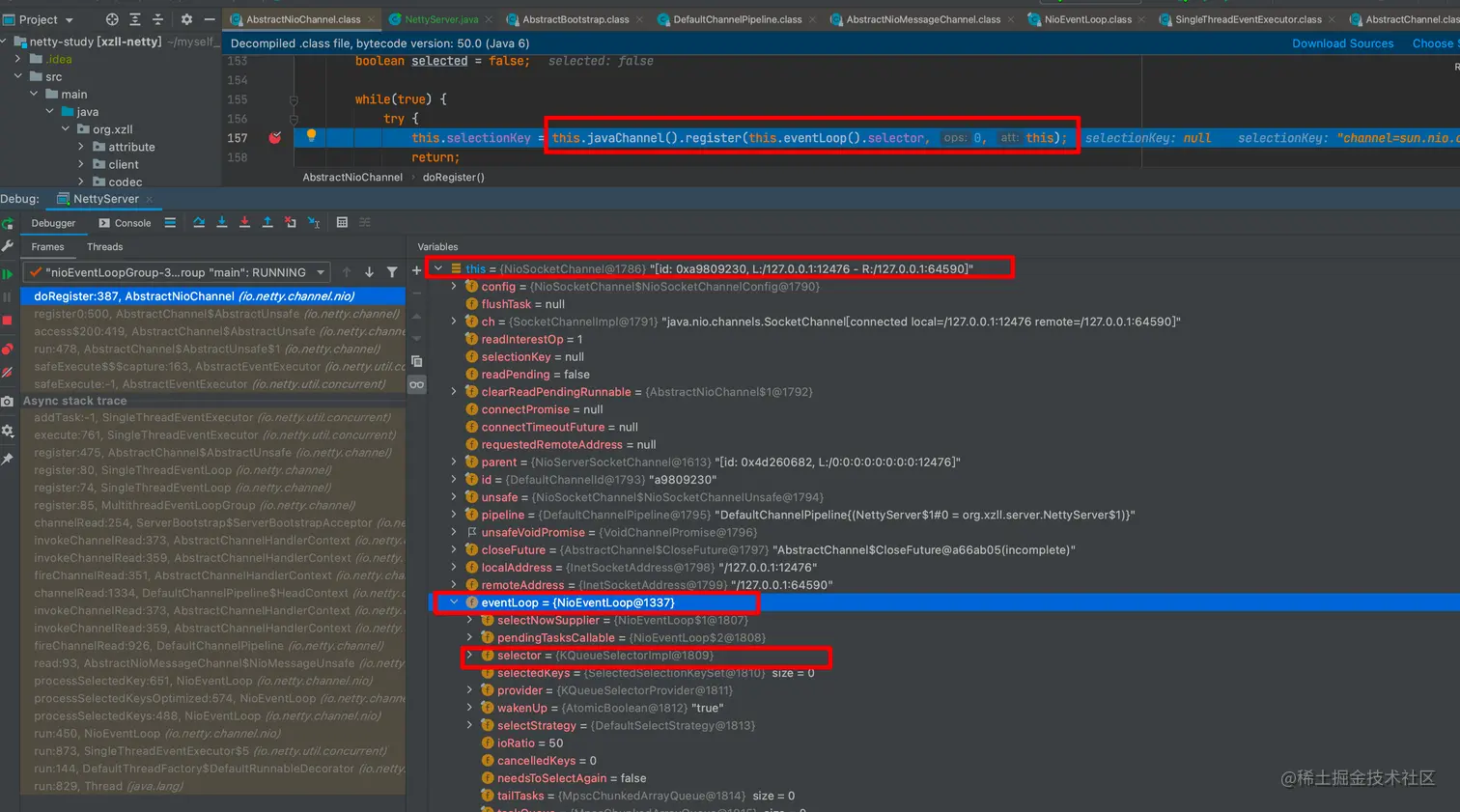
Task: Collapse the 'this' variable node
Action: 438,268
